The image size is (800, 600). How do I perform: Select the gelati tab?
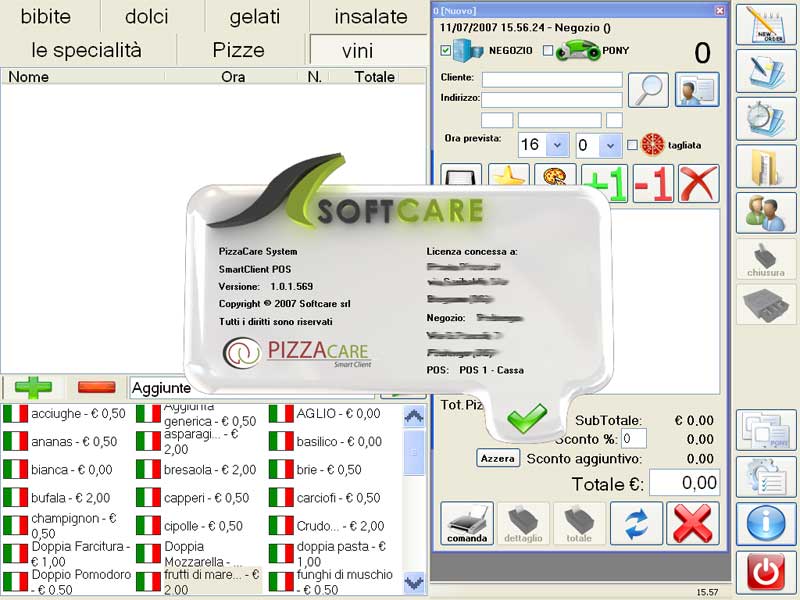(255, 16)
